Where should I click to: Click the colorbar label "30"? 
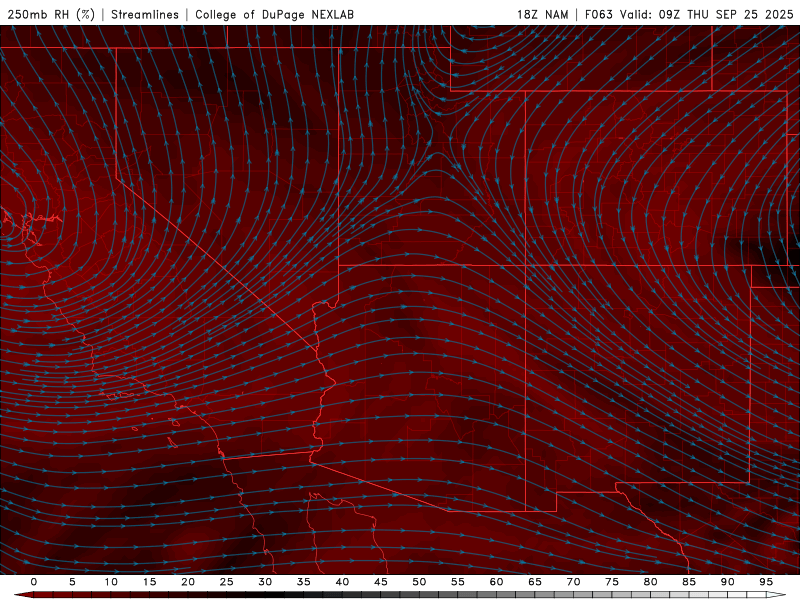point(265,582)
